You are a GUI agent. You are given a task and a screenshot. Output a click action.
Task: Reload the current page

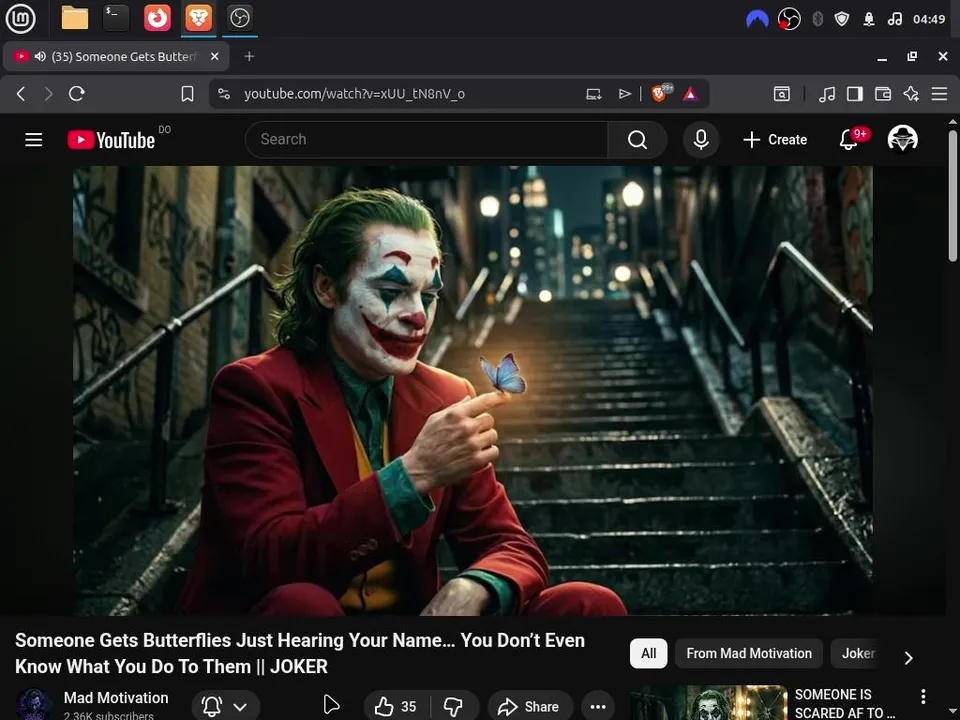77,94
